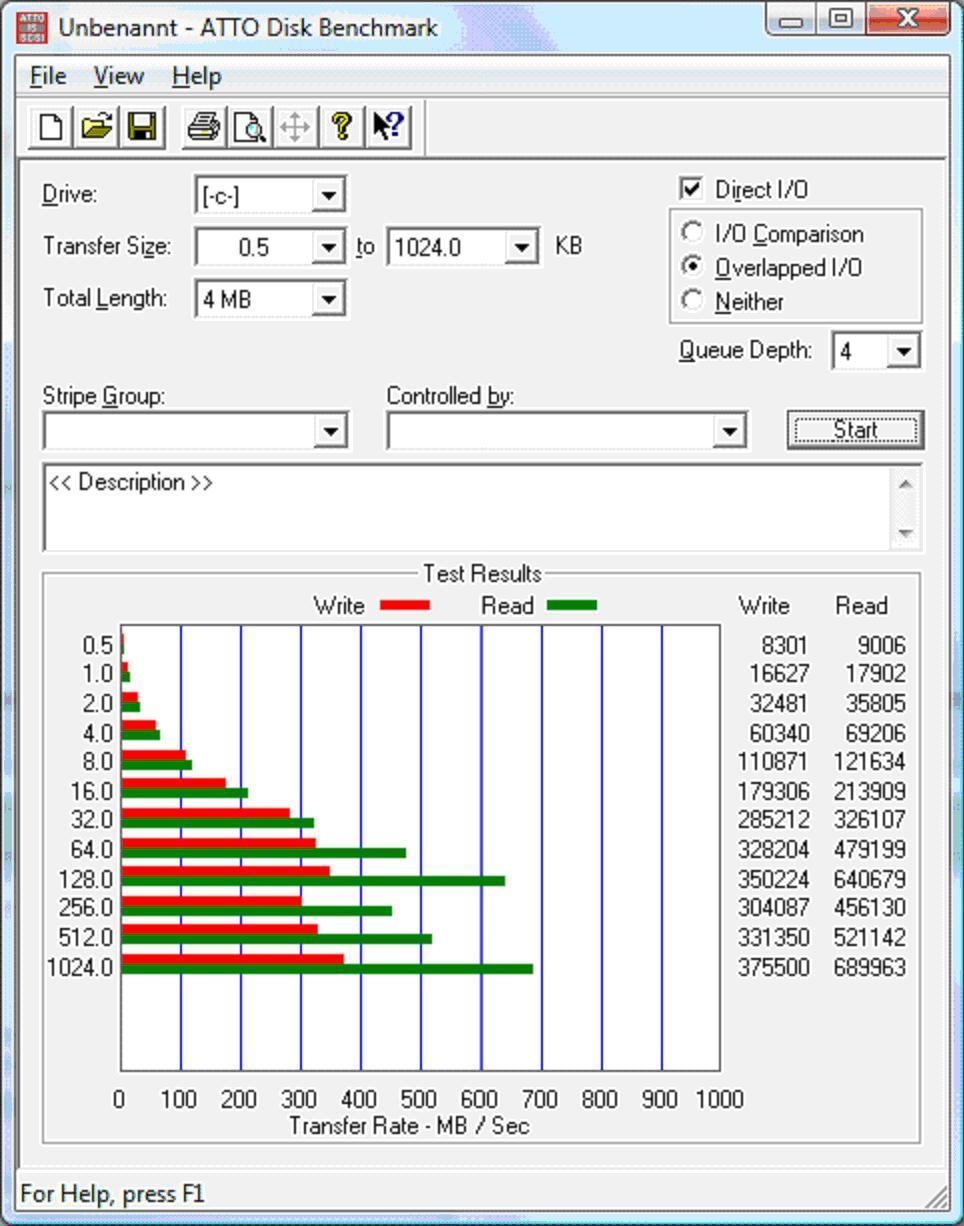Screen dimensions: 964x1226
Task: Click the 16.0 transfer size row label
Action: pos(92,791)
